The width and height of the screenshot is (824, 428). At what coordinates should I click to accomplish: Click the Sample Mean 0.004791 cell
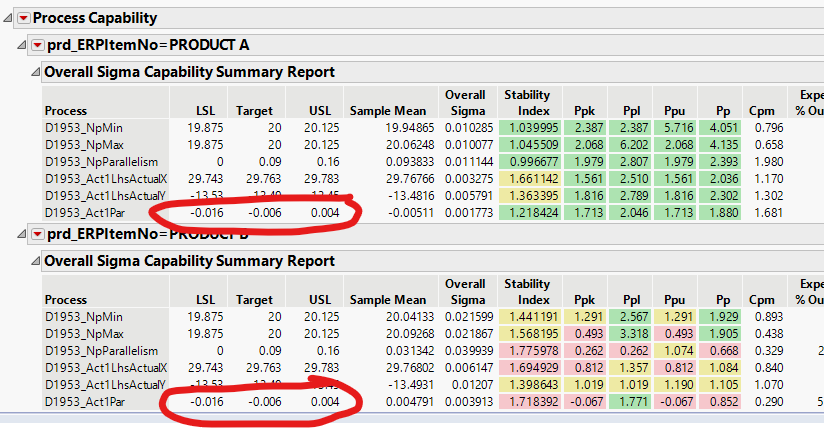click(x=410, y=402)
